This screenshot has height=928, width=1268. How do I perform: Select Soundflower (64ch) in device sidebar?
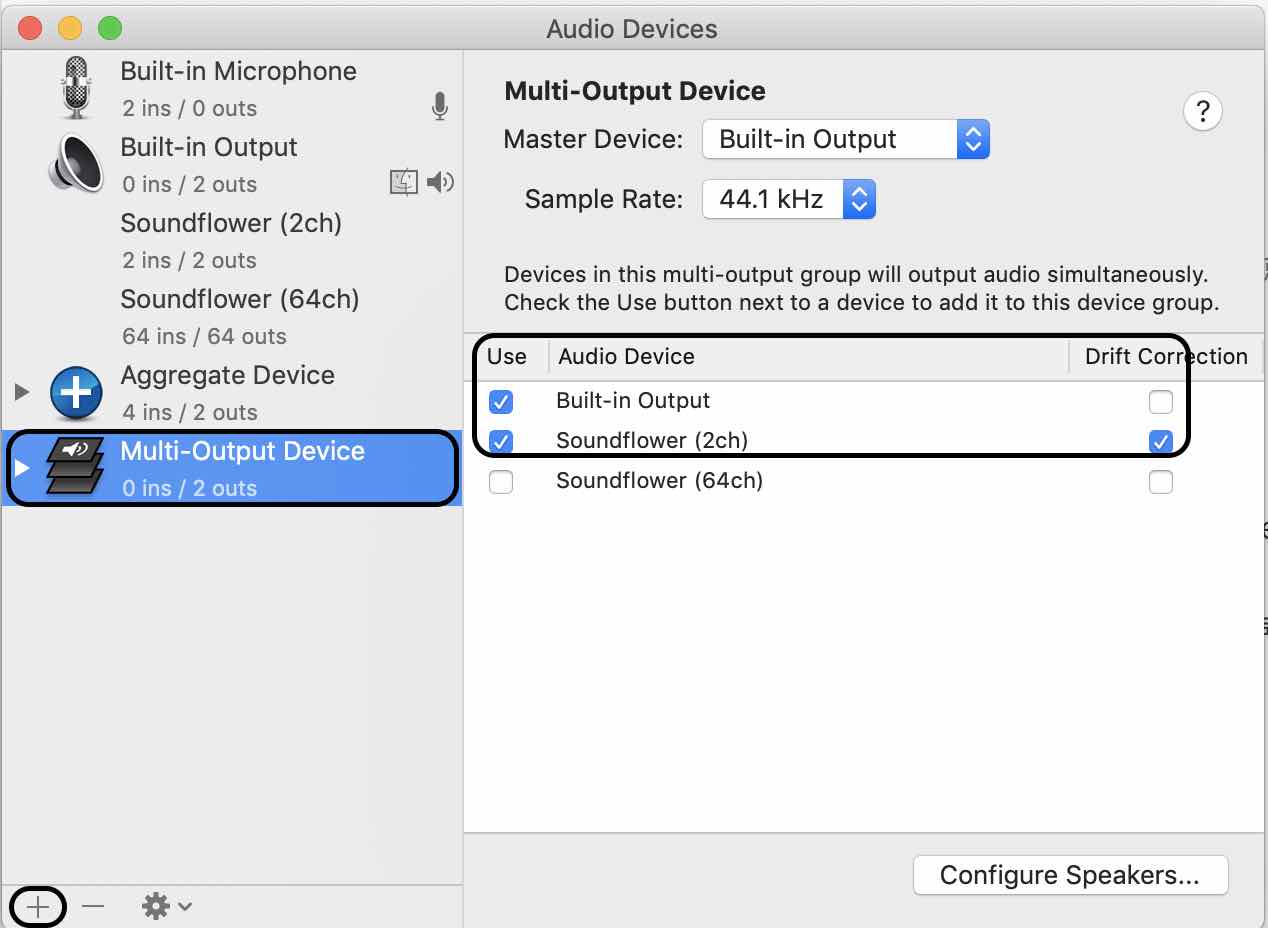pyautogui.click(x=232, y=317)
